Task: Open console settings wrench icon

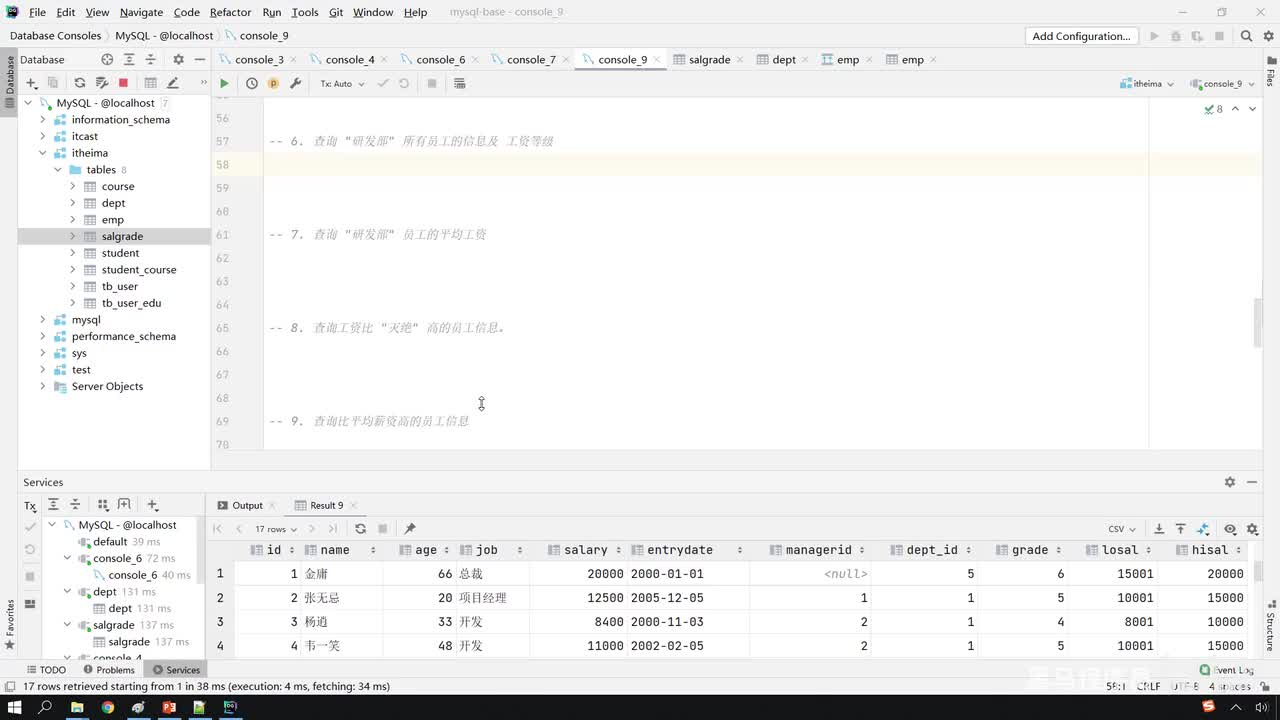Action: click(x=295, y=84)
